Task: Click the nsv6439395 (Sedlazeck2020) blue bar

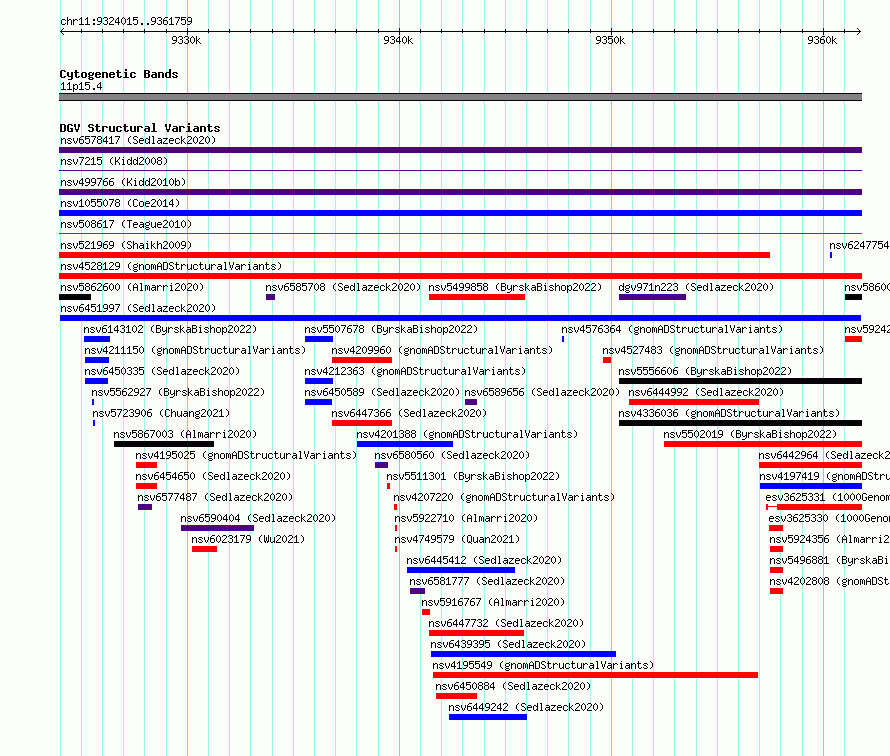Action: 523,654
